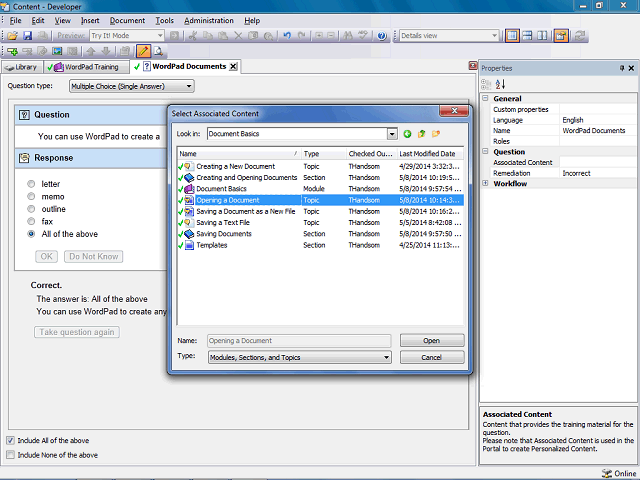Select 'Creating a New Document' topic row
This screenshot has height=480, width=640.
tap(320, 166)
